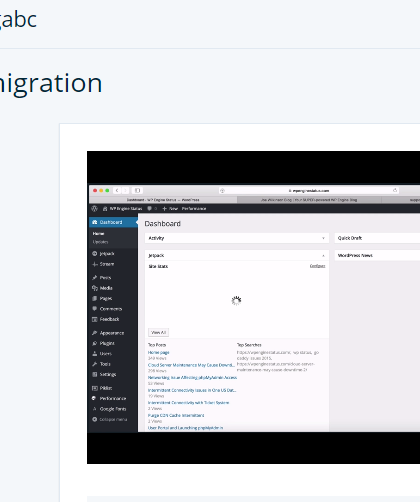
Task: Click the Dashboard page heading
Action: click(x=163, y=224)
